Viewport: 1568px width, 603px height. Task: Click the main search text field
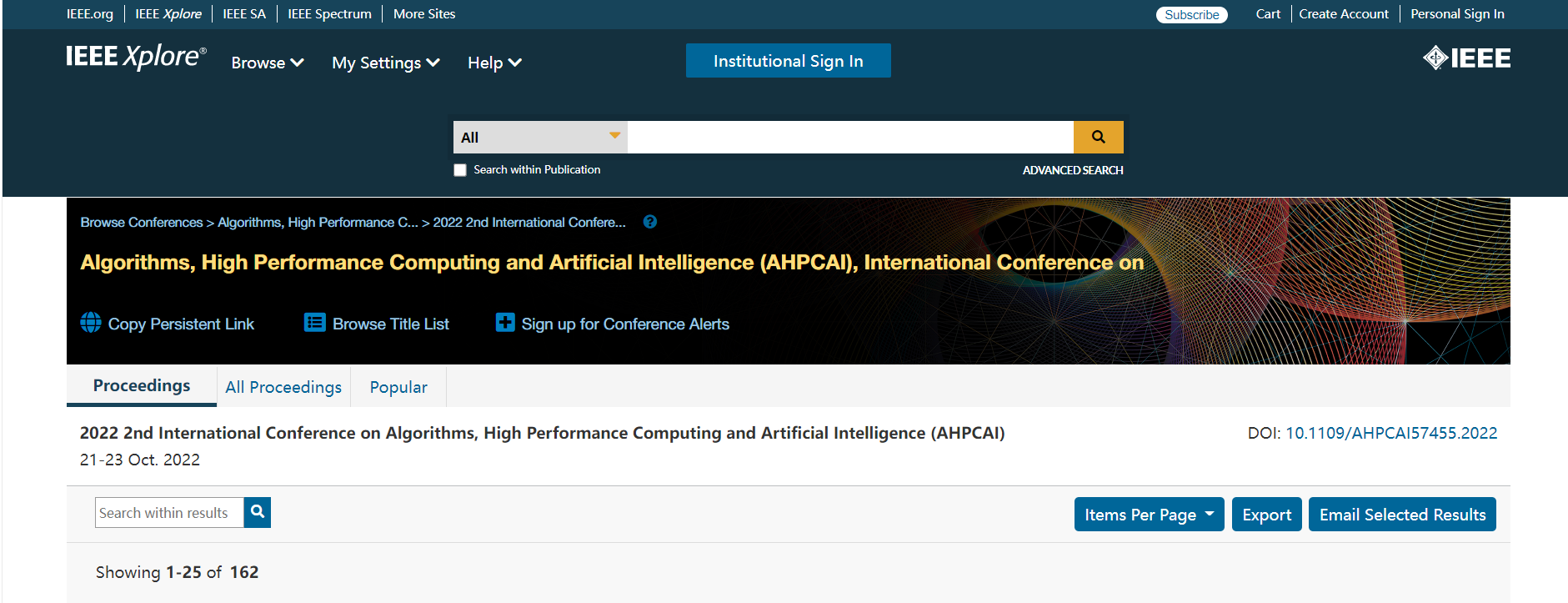(x=850, y=137)
